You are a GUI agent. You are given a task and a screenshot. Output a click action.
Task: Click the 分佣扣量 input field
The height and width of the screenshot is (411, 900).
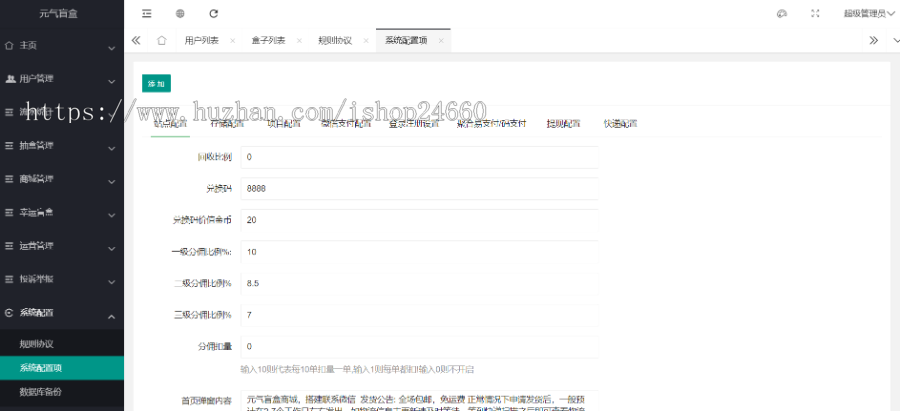tap(419, 346)
